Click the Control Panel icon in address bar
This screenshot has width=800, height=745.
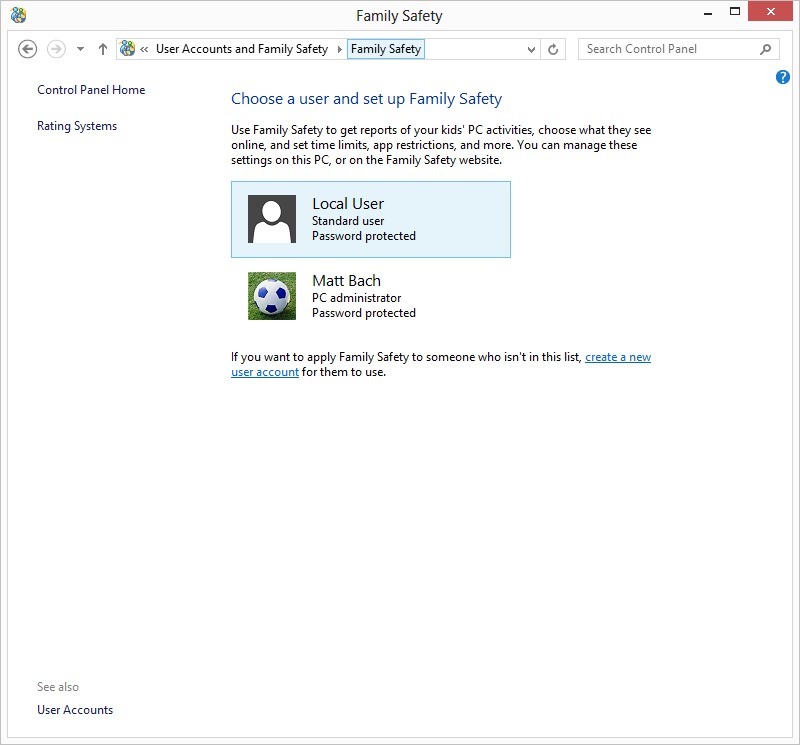click(127, 49)
